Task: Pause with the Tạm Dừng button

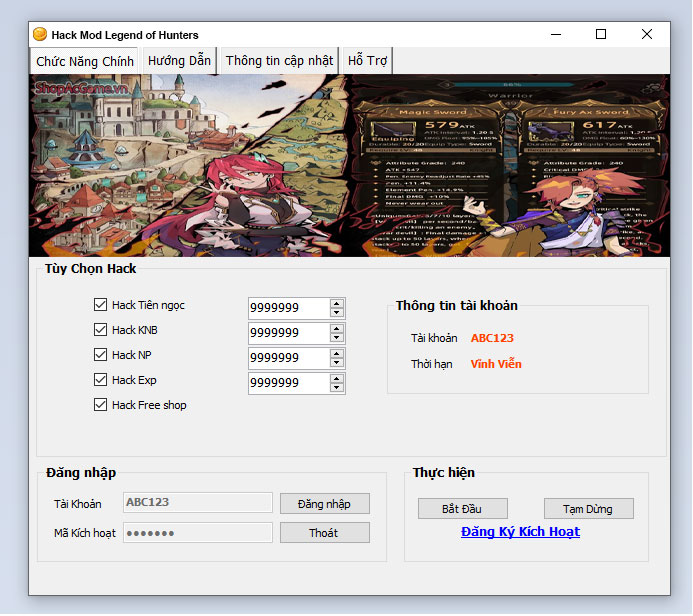Action: [x=589, y=509]
